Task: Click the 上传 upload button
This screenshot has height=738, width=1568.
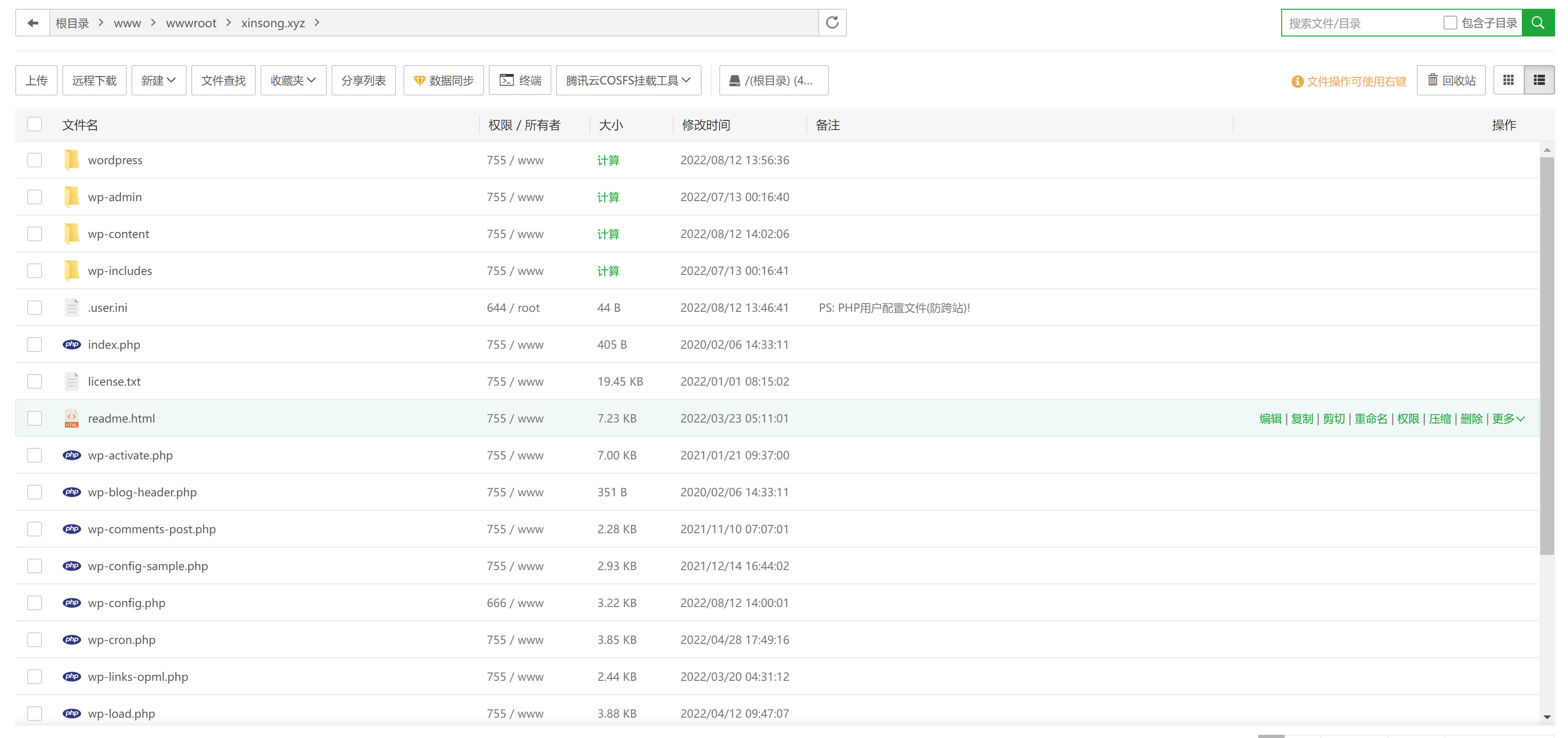Action: coord(36,80)
